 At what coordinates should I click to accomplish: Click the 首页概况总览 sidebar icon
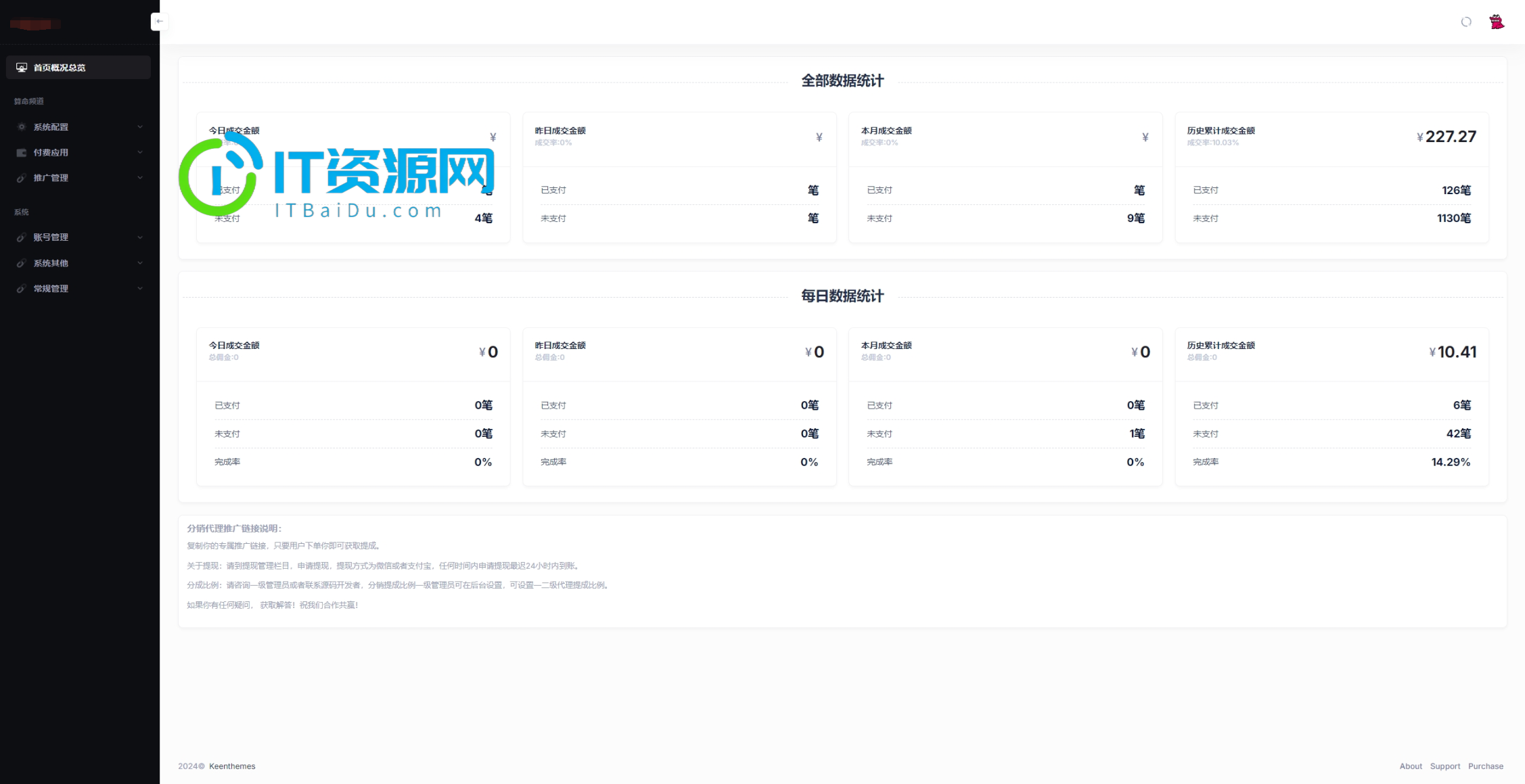pos(21,67)
